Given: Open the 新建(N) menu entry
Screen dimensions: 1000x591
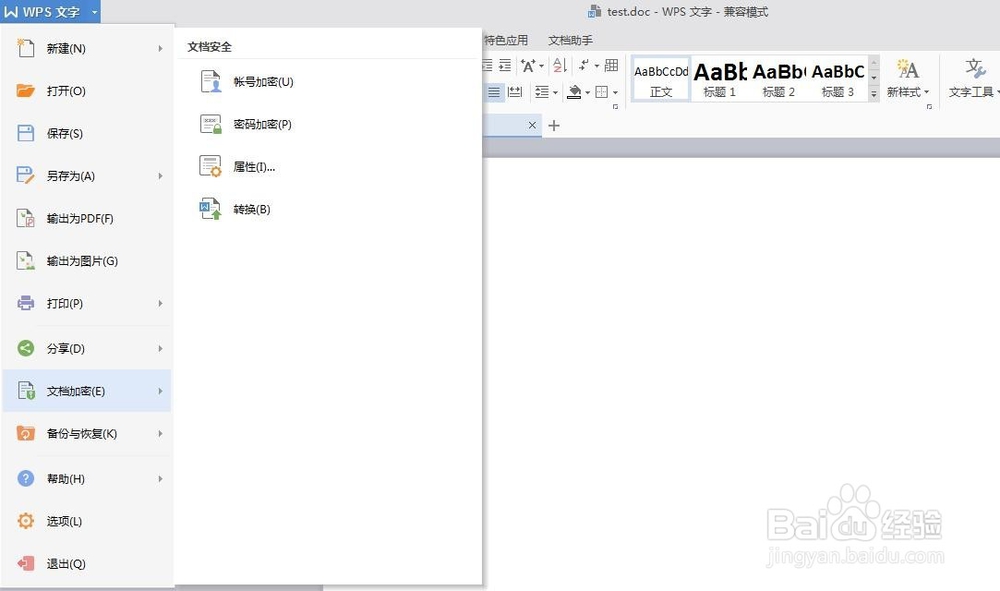Looking at the screenshot, I should click(x=87, y=48).
